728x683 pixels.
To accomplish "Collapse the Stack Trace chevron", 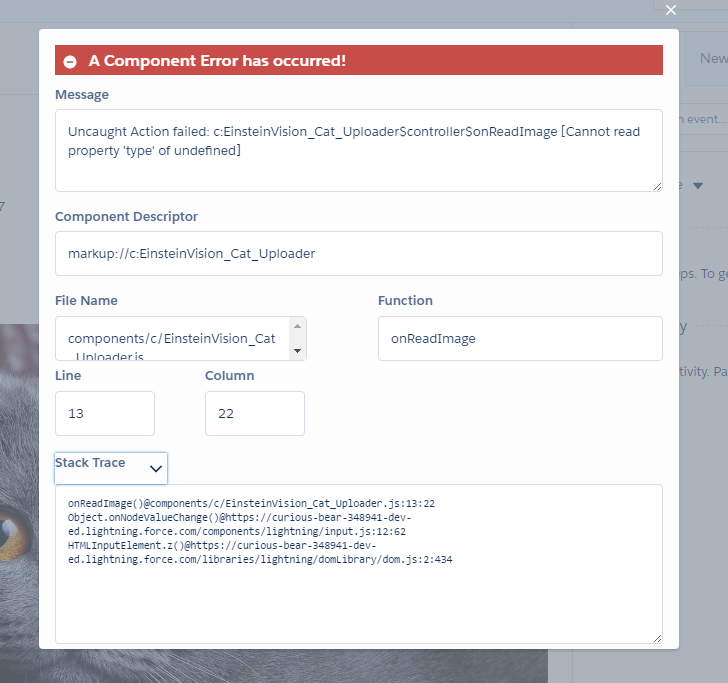I will [156, 467].
